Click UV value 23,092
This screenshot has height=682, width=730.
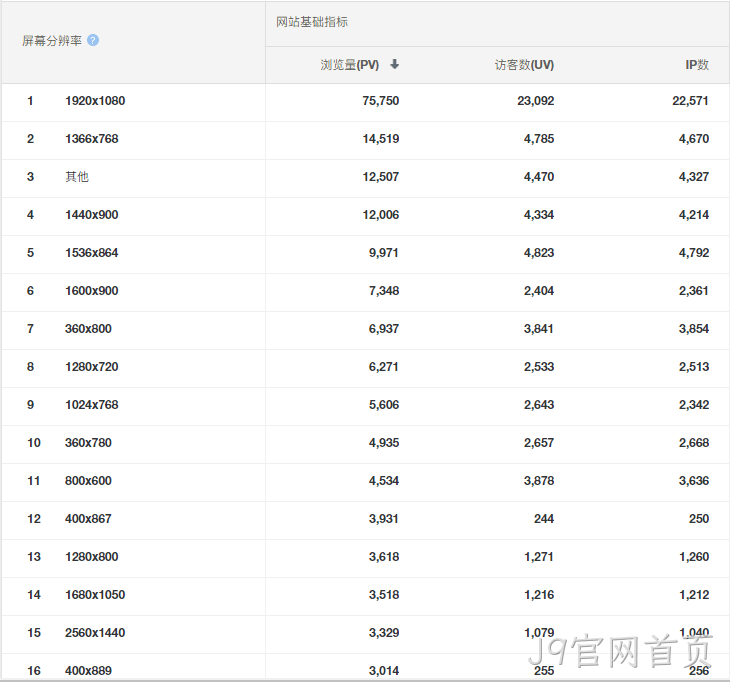coord(536,101)
